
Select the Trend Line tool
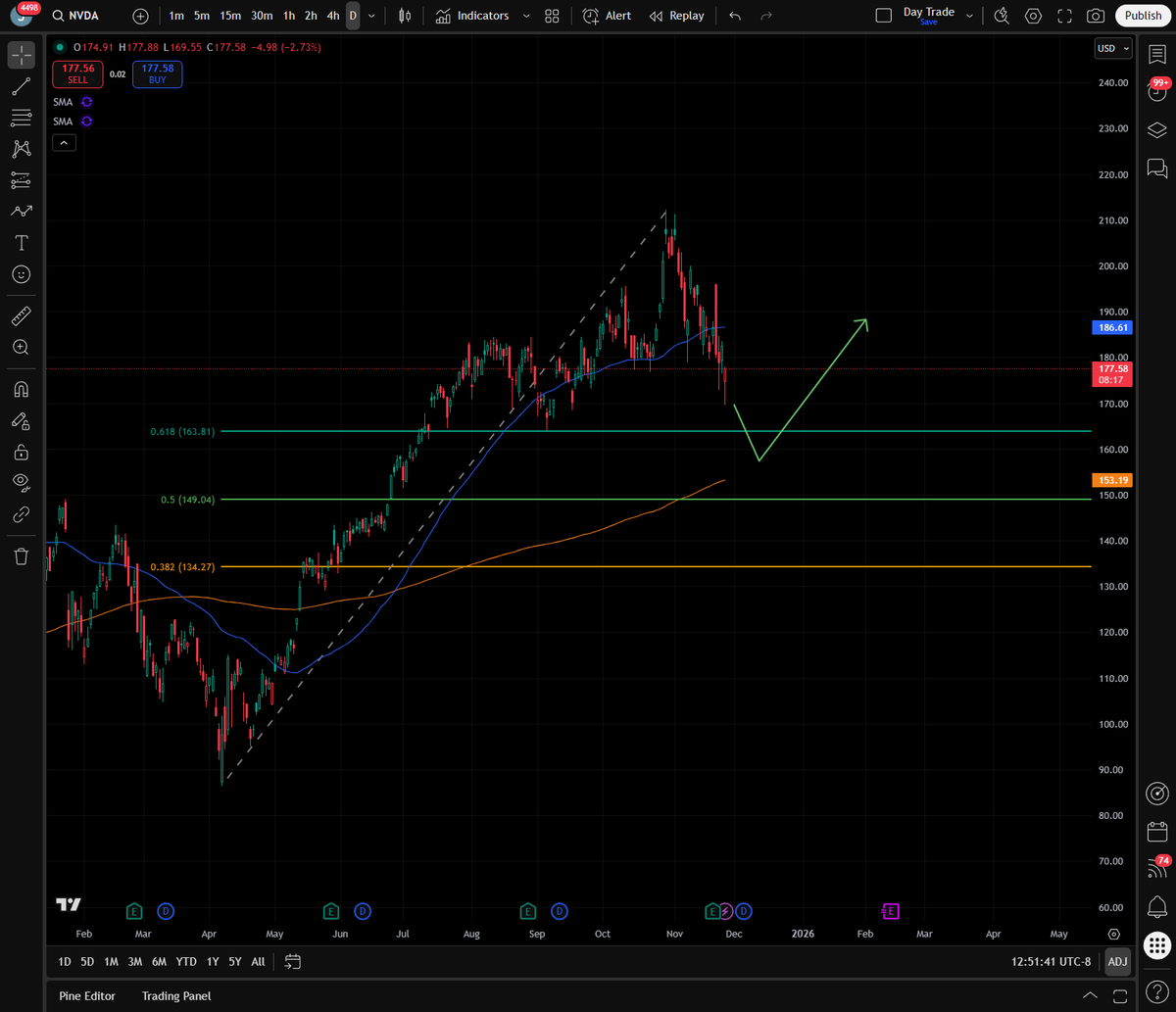(x=21, y=86)
